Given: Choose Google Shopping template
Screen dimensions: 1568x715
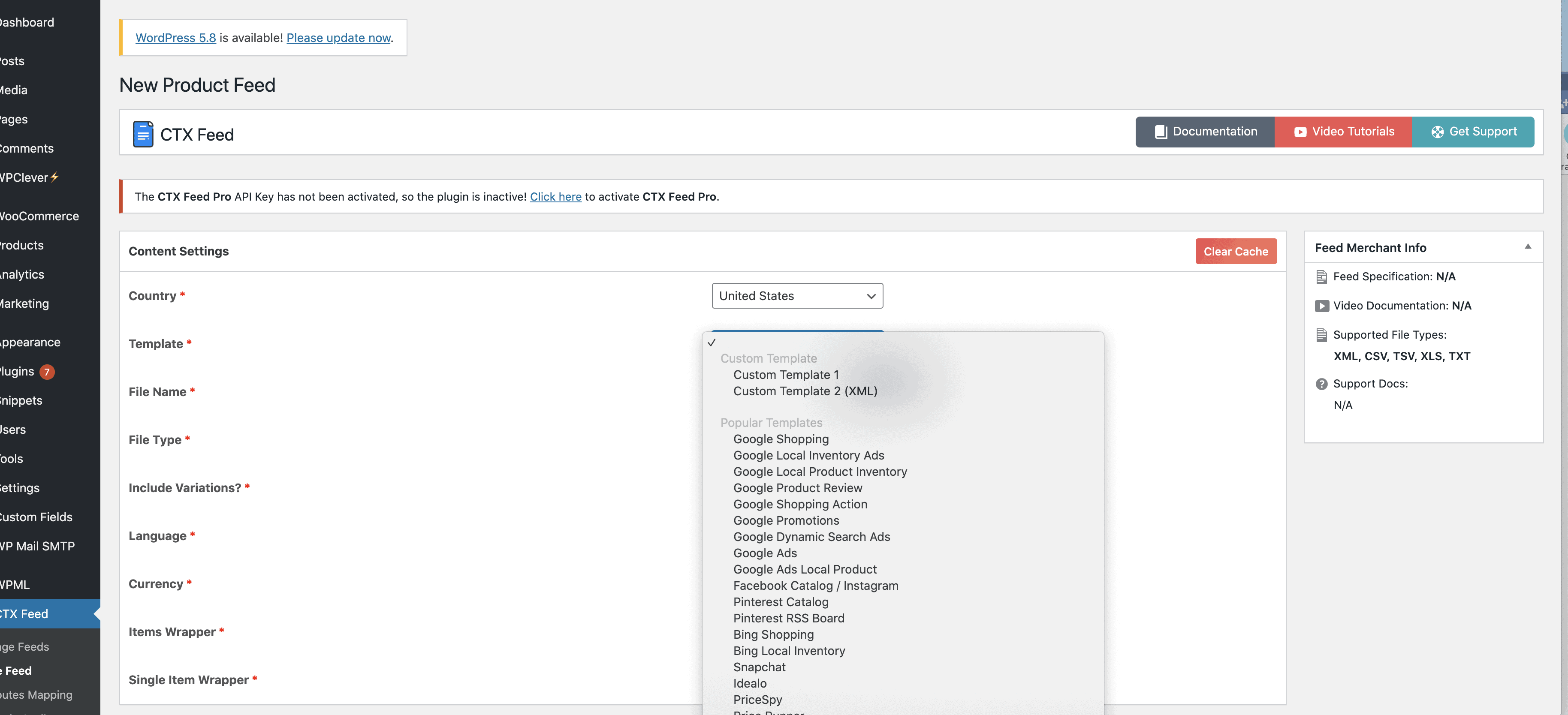Looking at the screenshot, I should pyautogui.click(x=780, y=439).
